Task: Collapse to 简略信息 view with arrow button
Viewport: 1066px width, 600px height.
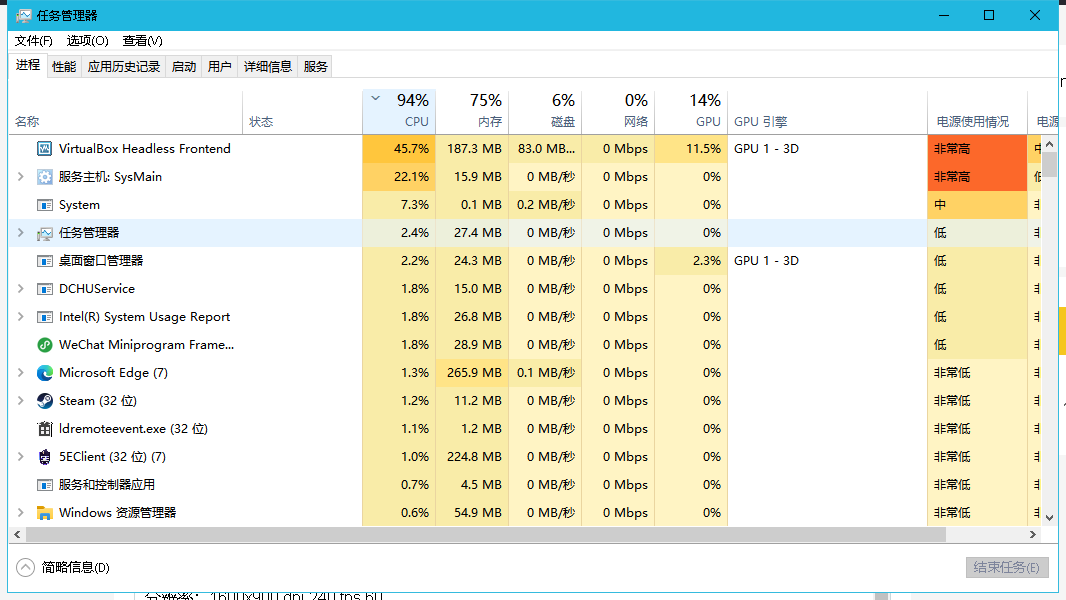Action: (x=26, y=567)
